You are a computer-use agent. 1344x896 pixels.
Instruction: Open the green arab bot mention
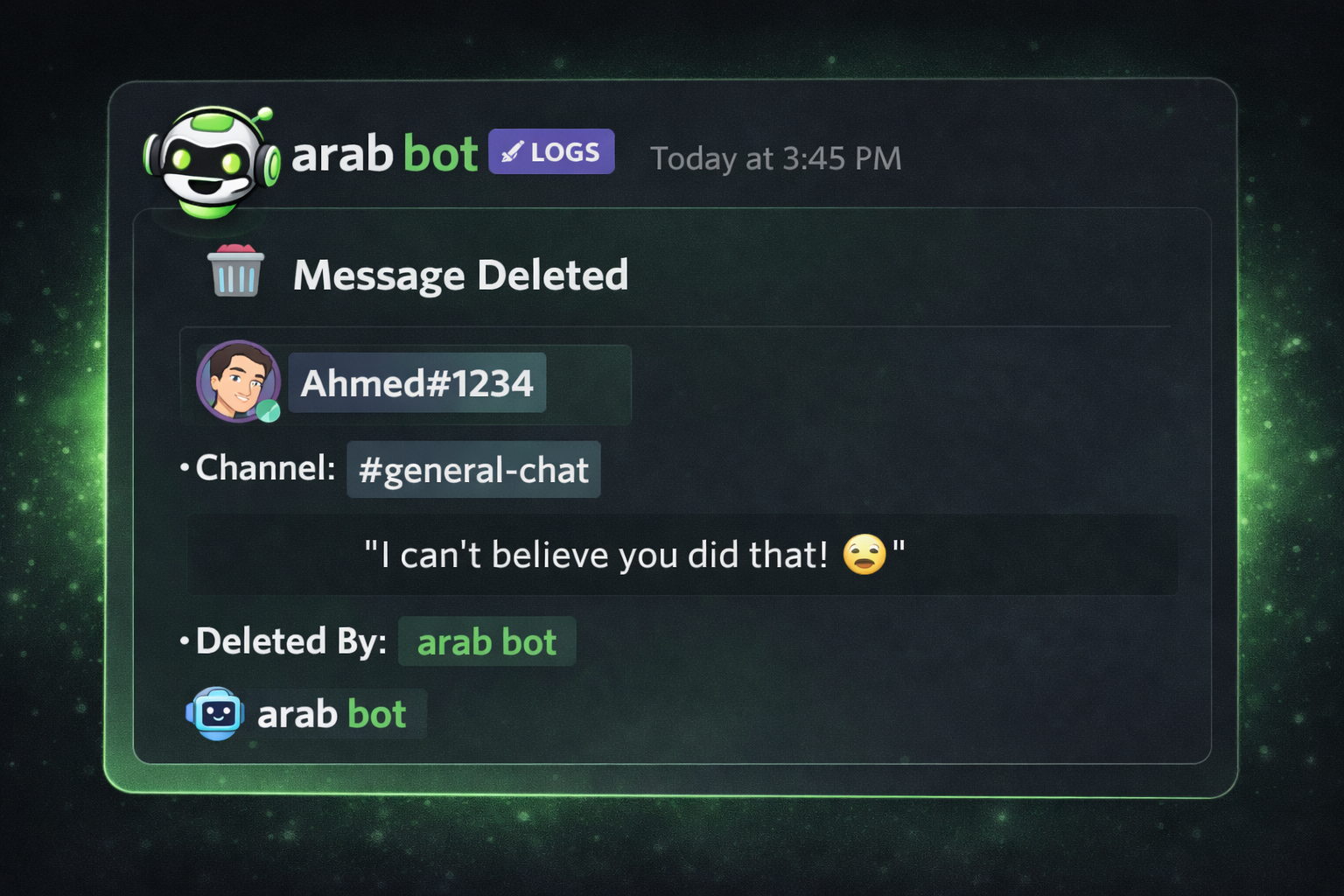486,642
